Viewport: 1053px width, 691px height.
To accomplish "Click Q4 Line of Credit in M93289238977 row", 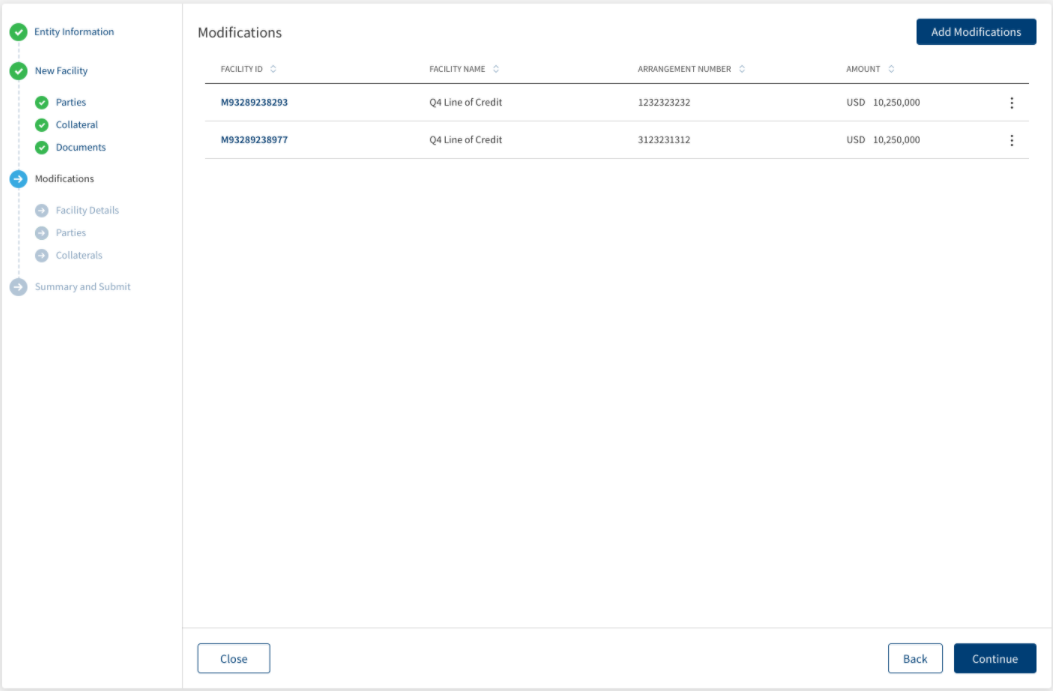I will [x=465, y=140].
